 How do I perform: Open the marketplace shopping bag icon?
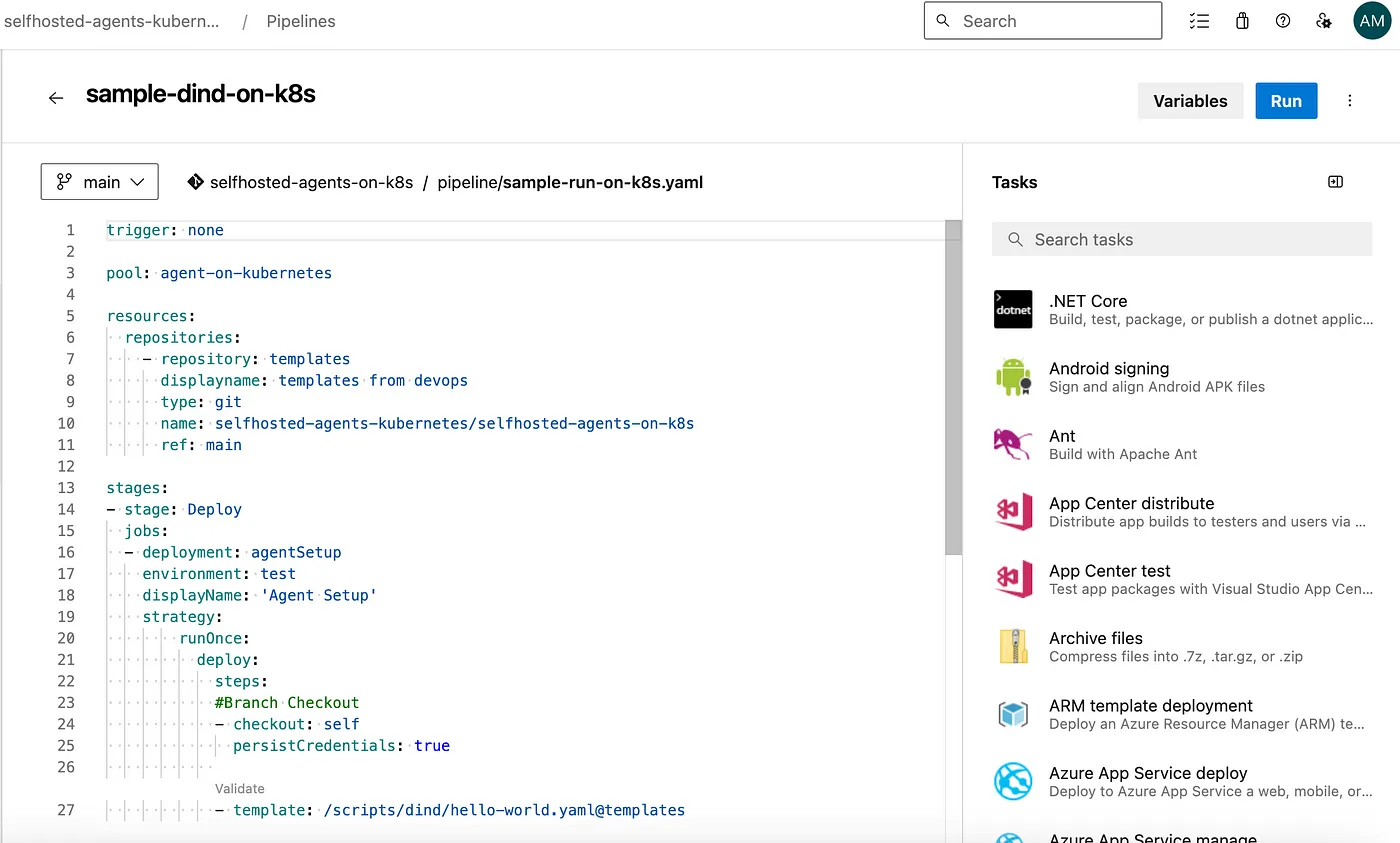(x=1242, y=21)
